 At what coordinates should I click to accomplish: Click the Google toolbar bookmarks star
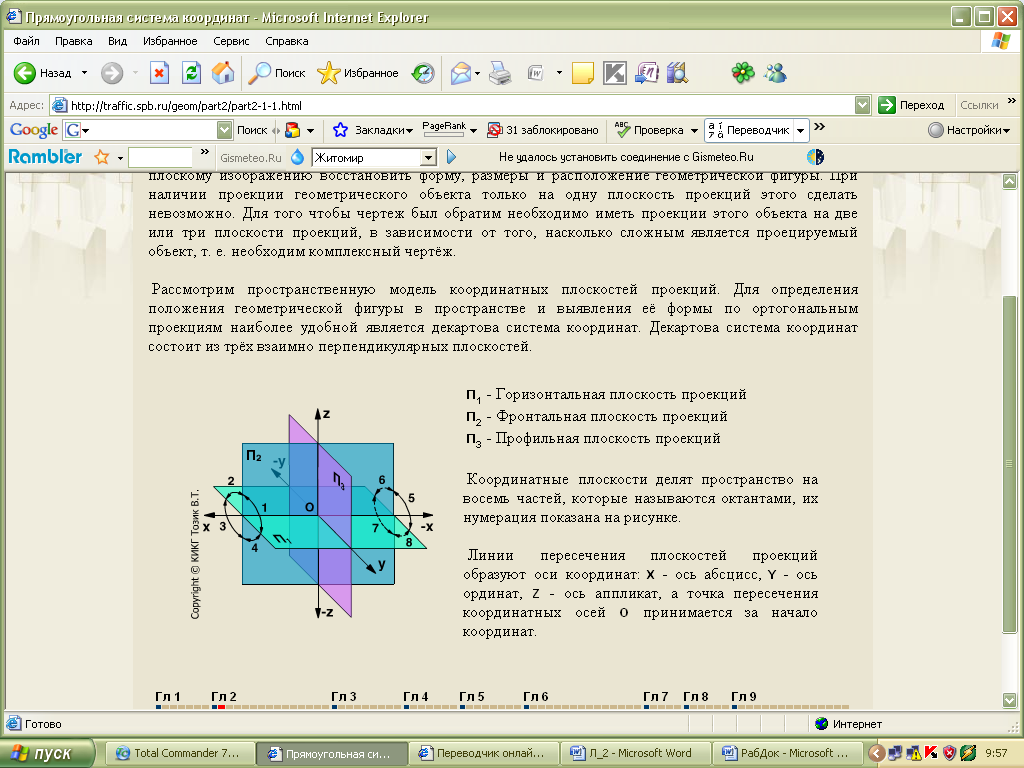pos(340,130)
